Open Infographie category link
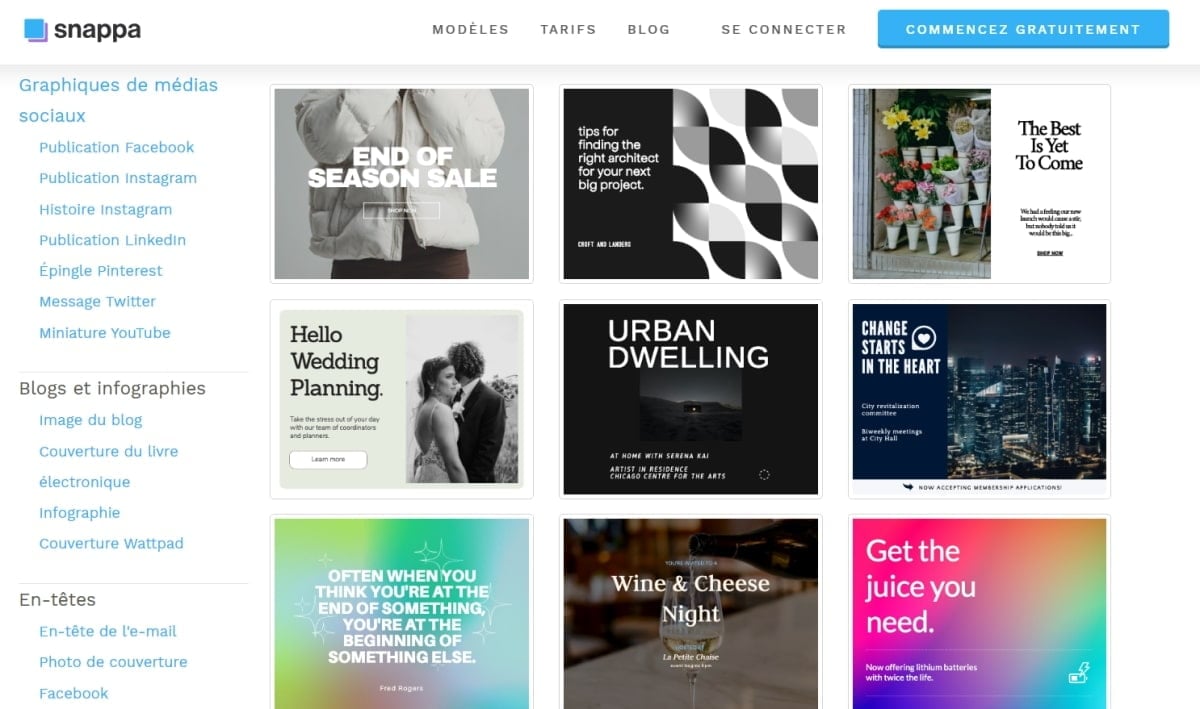Image resolution: width=1200 pixels, height=709 pixels. (79, 513)
